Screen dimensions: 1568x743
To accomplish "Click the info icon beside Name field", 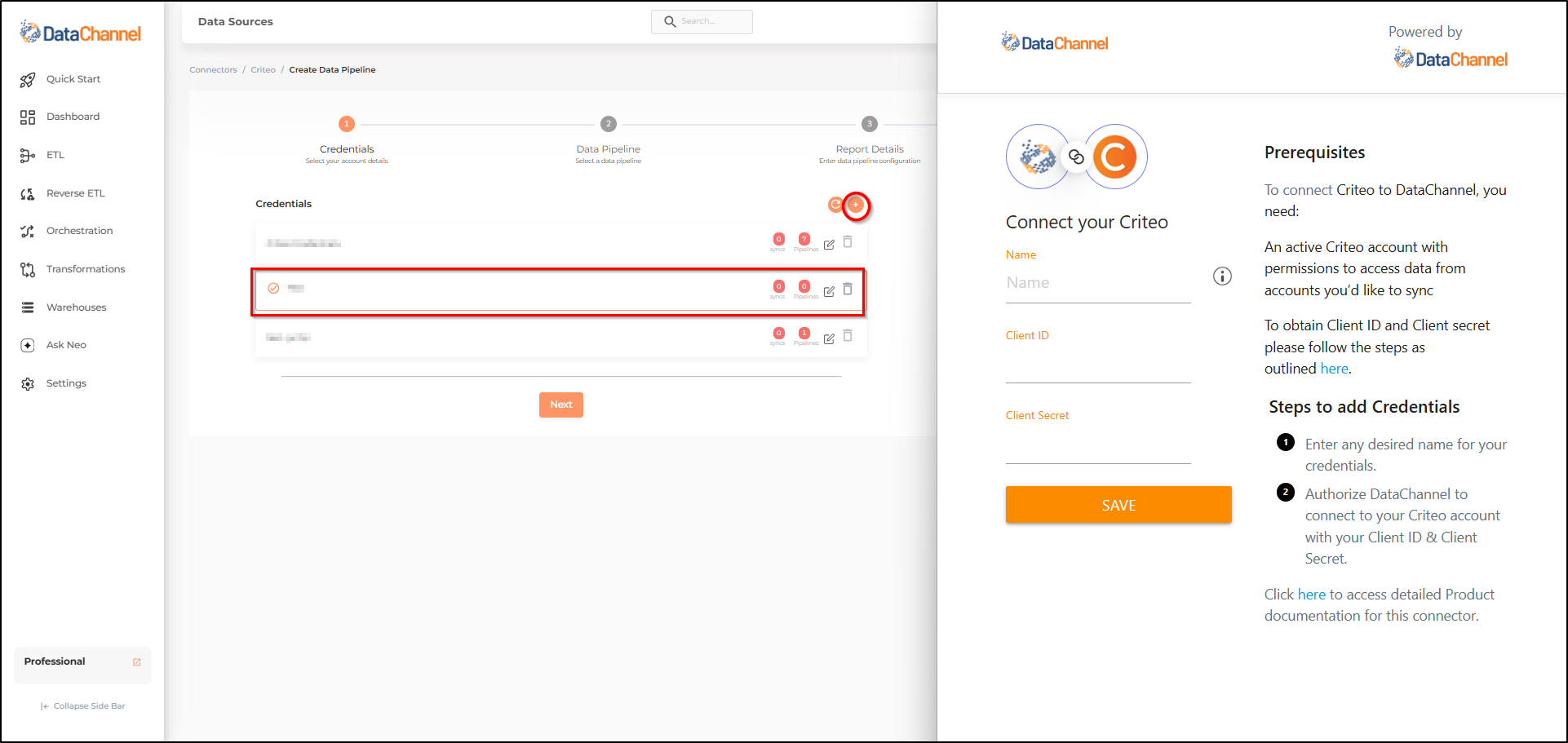I will click(x=1222, y=276).
